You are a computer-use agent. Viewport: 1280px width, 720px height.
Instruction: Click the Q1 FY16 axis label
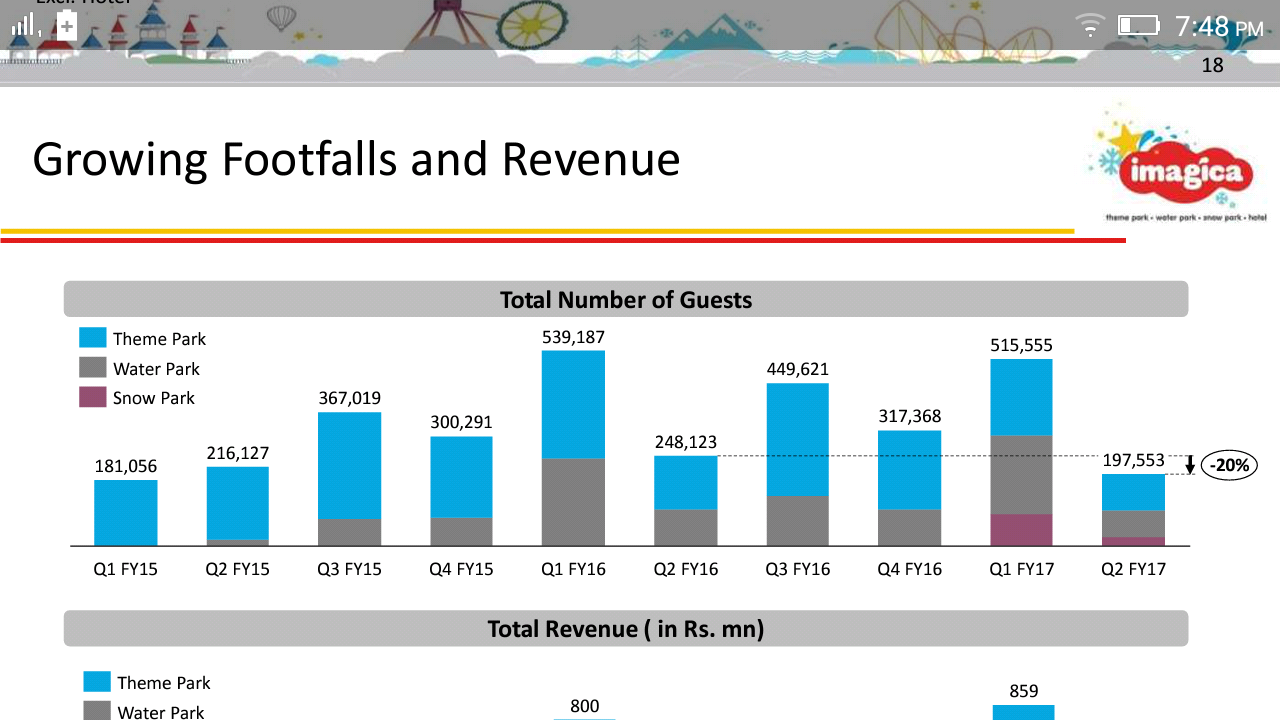pos(574,569)
